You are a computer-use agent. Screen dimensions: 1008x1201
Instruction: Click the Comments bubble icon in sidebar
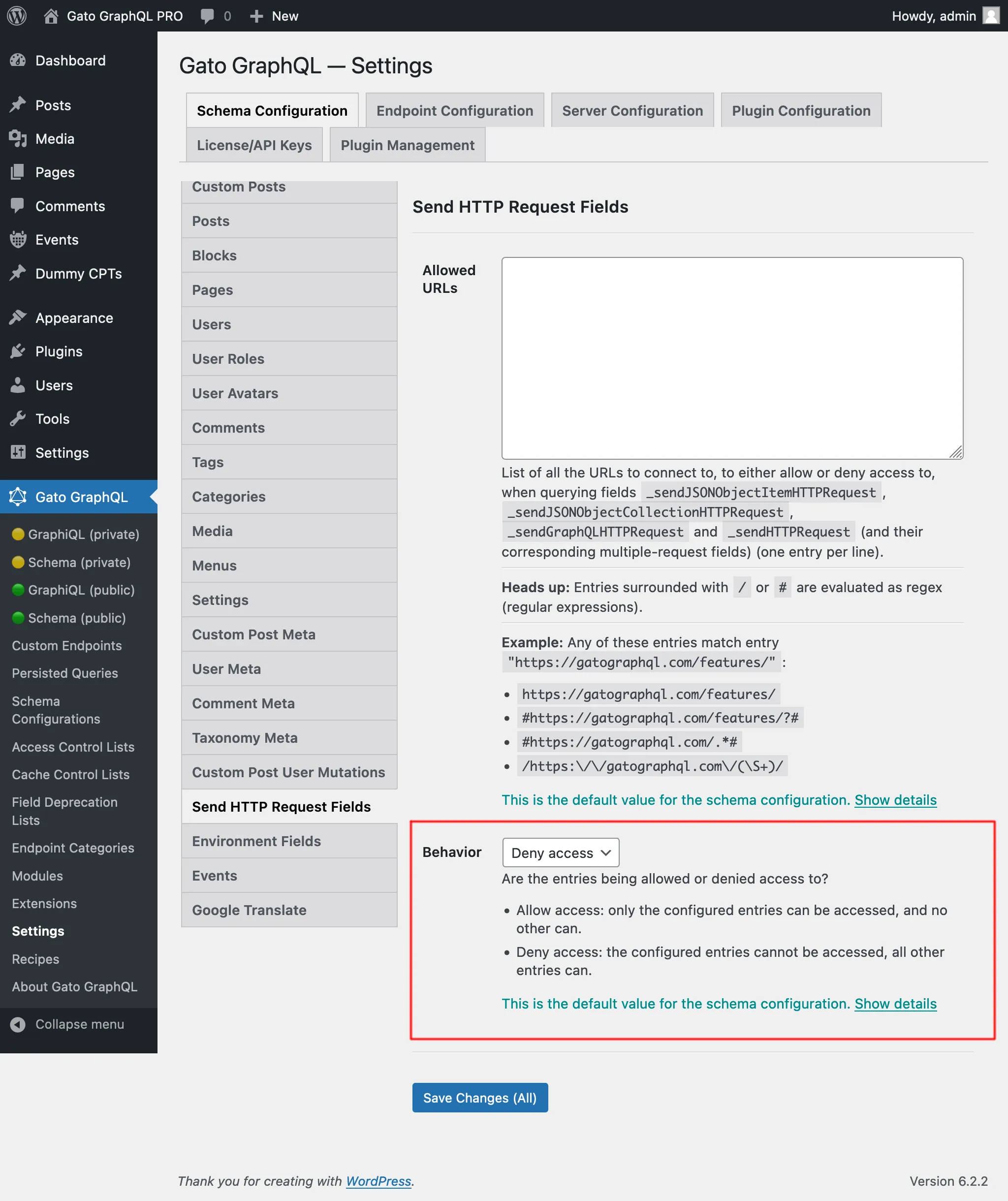[x=18, y=206]
